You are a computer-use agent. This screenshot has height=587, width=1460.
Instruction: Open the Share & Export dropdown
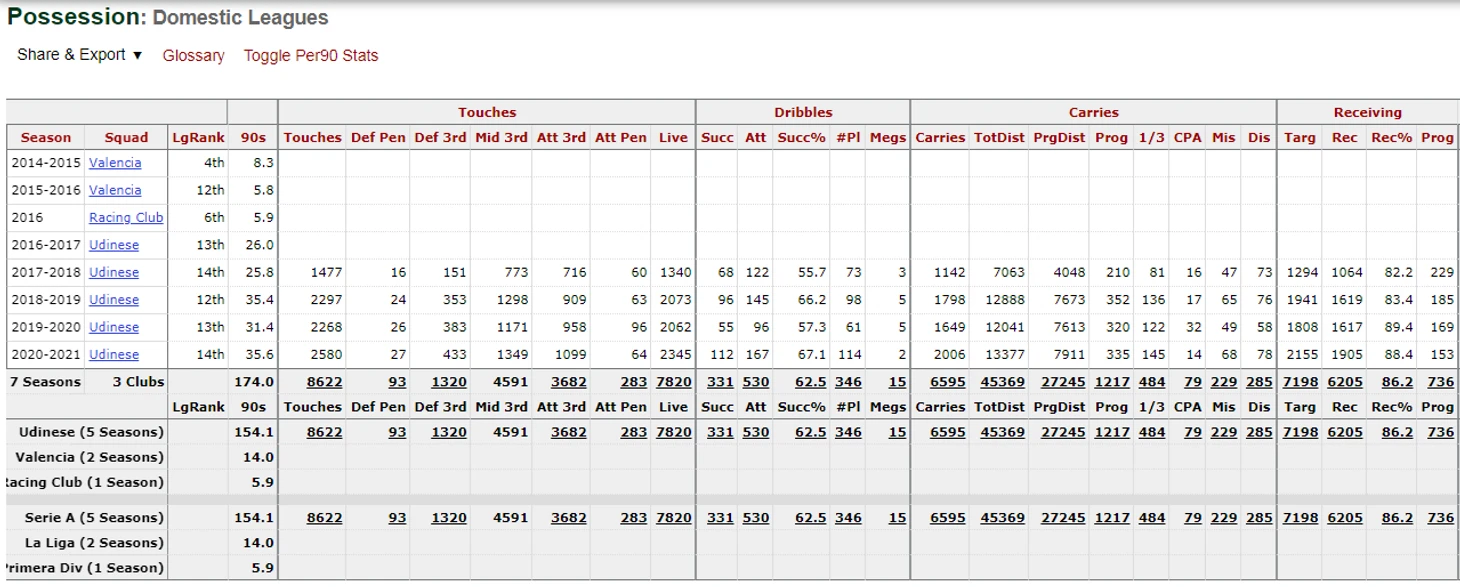(79, 55)
